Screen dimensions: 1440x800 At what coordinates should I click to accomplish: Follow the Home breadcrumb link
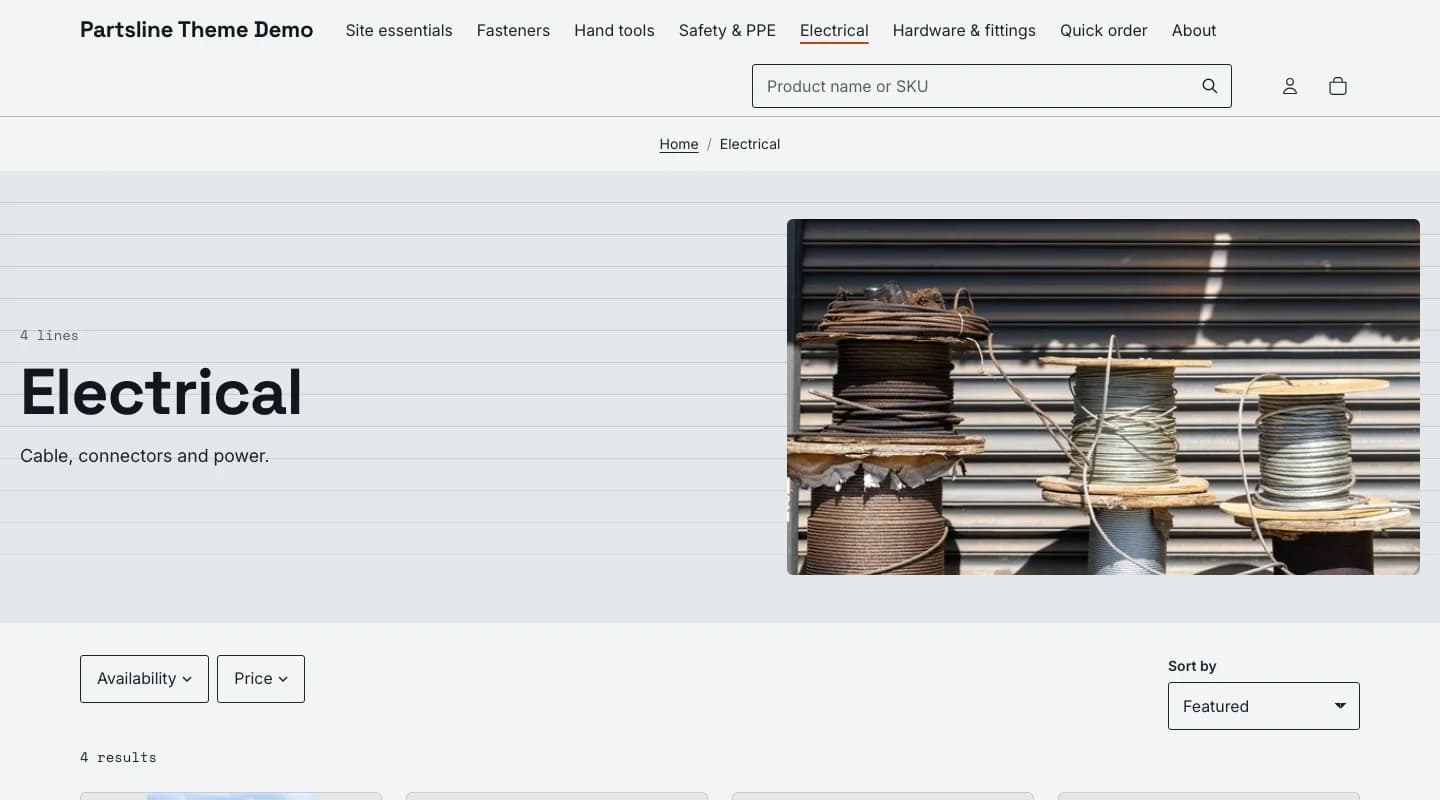tap(679, 144)
